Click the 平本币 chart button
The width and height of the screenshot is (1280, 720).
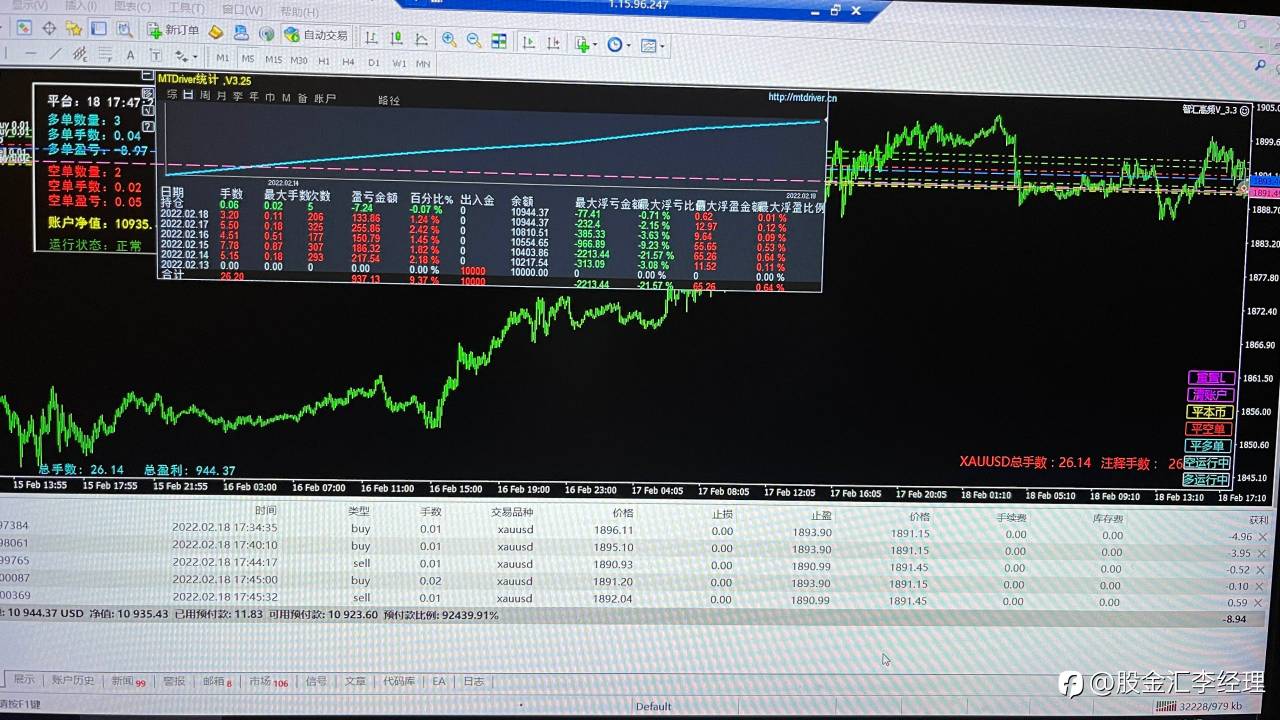point(1209,411)
